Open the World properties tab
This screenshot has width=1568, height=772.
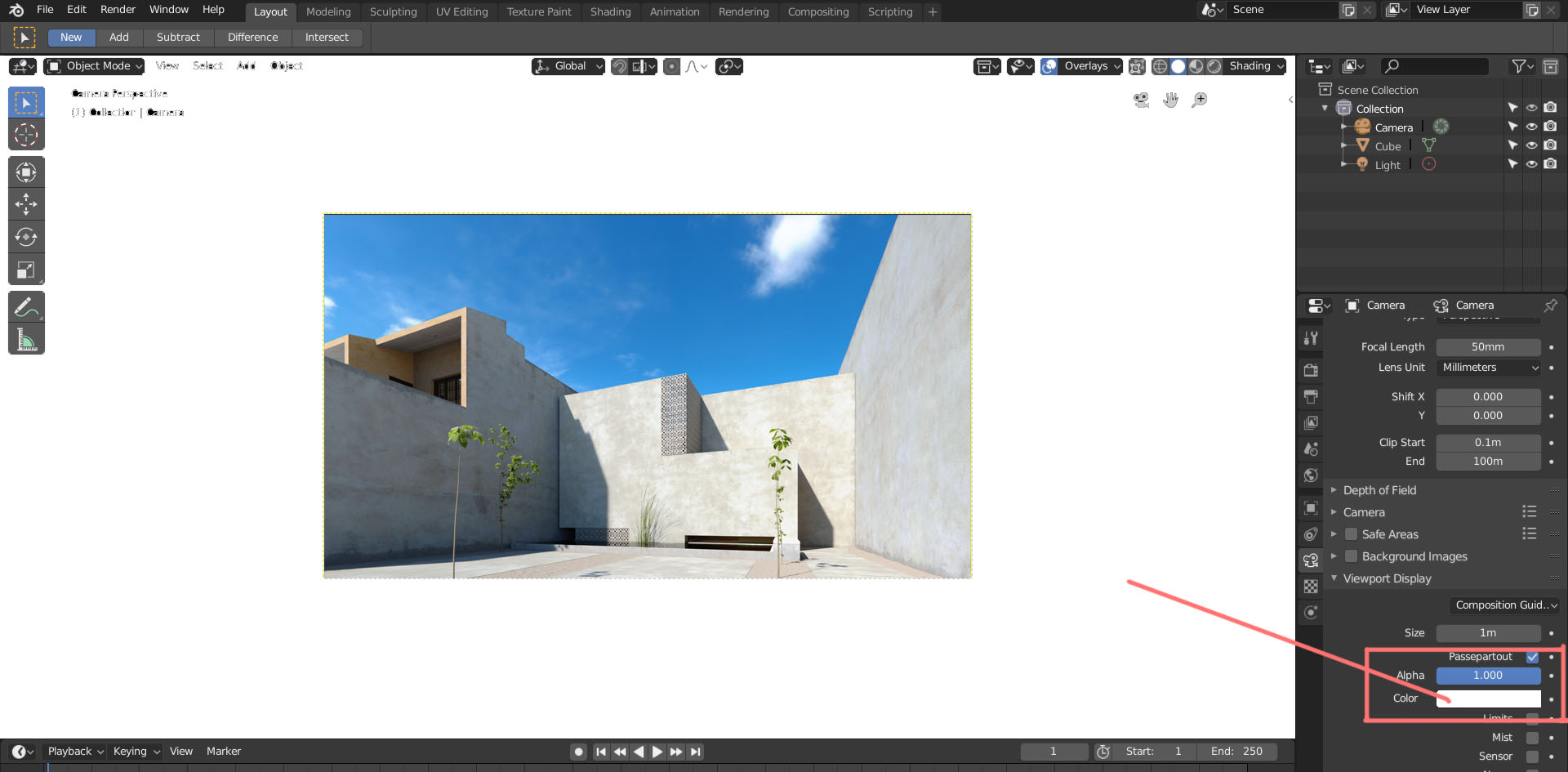(x=1311, y=475)
